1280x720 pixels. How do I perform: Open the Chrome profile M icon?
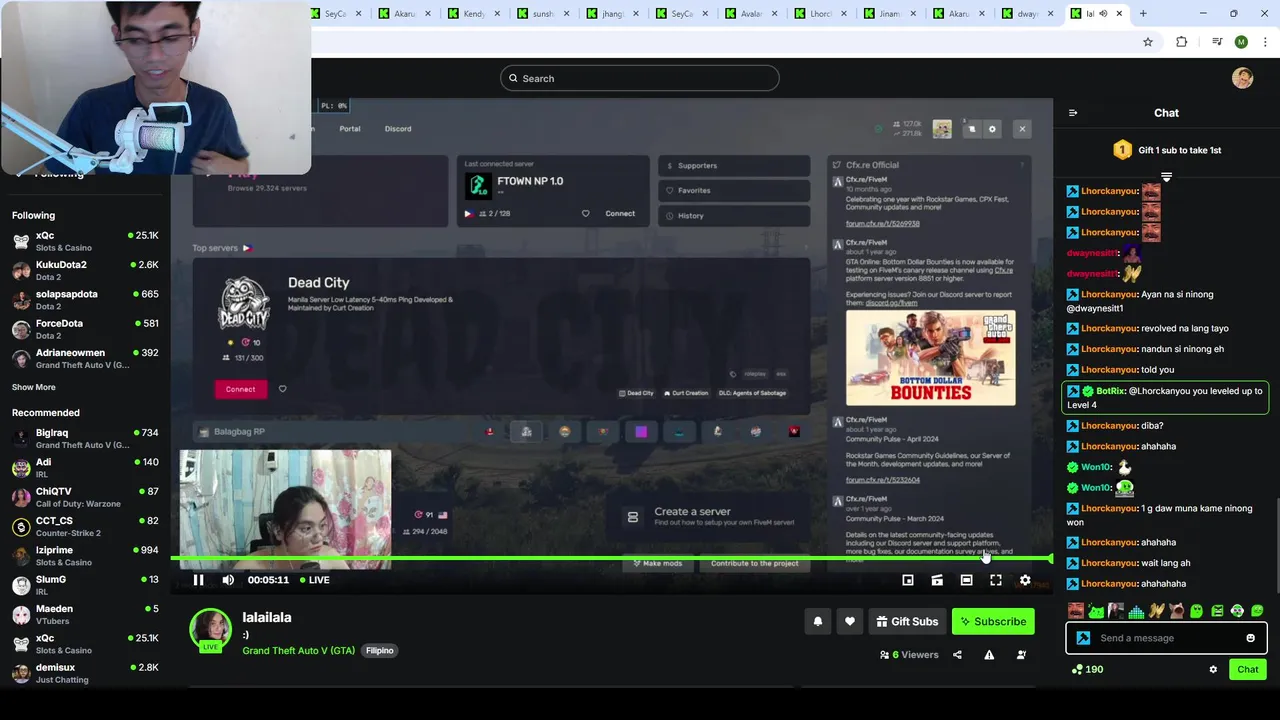[x=1241, y=42]
